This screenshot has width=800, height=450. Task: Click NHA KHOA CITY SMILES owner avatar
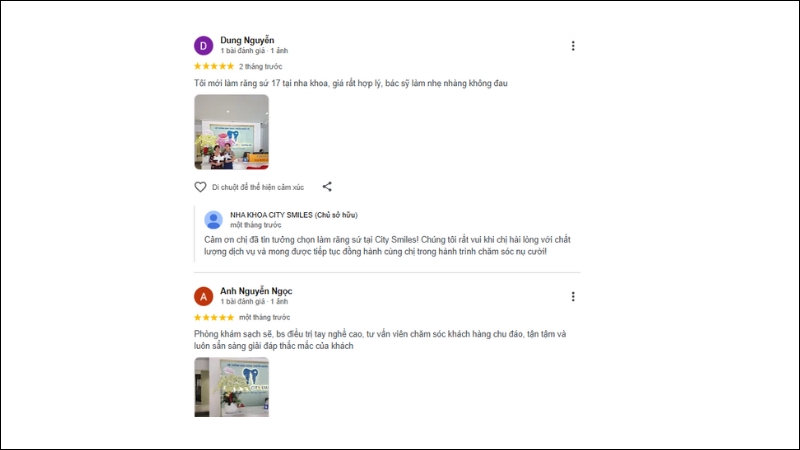click(213, 219)
